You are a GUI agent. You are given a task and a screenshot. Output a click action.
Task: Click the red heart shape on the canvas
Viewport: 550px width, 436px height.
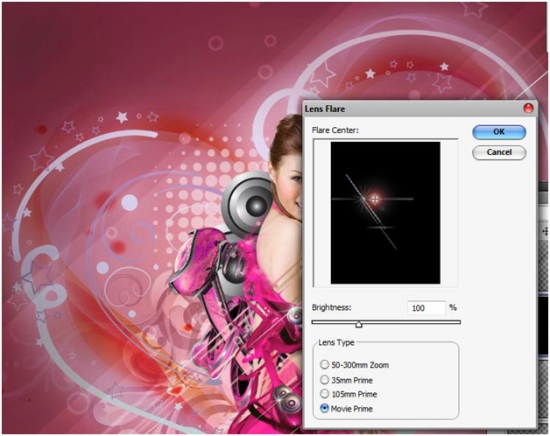pyautogui.click(x=176, y=389)
